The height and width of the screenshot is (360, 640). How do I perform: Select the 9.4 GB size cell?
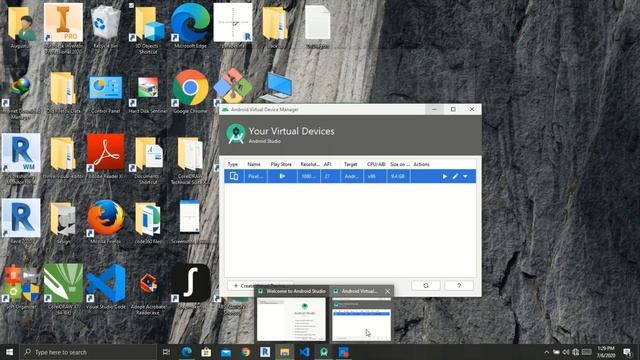coord(398,176)
